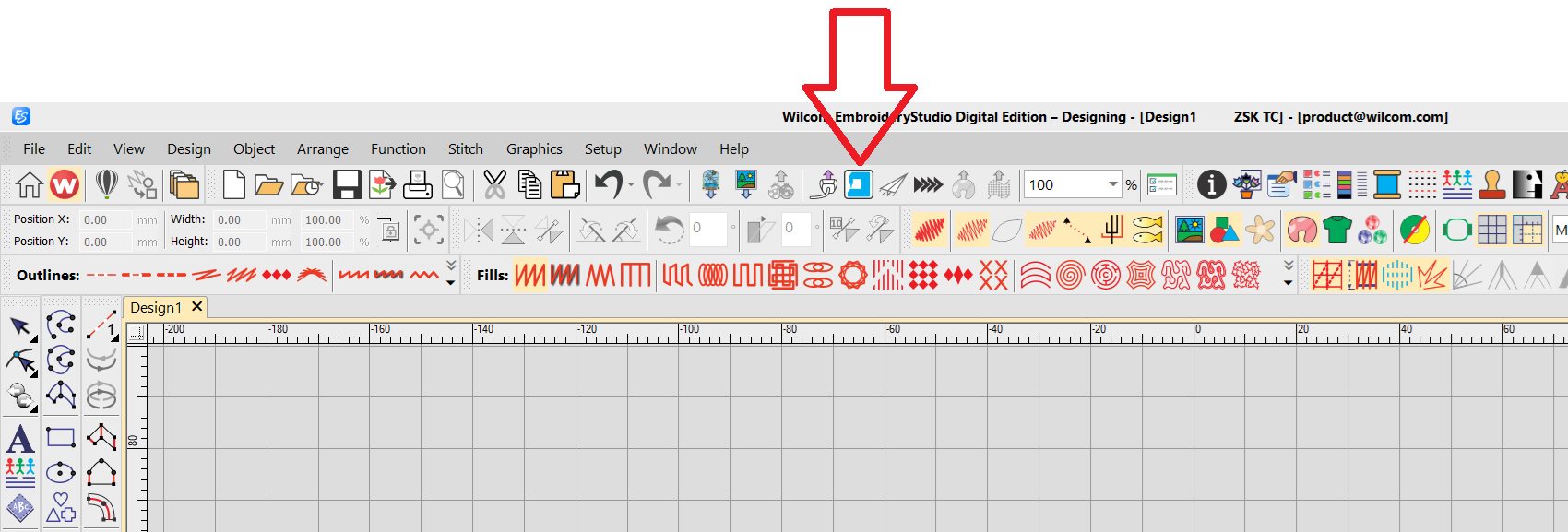Save the design with the floppy disk icon

tap(347, 184)
